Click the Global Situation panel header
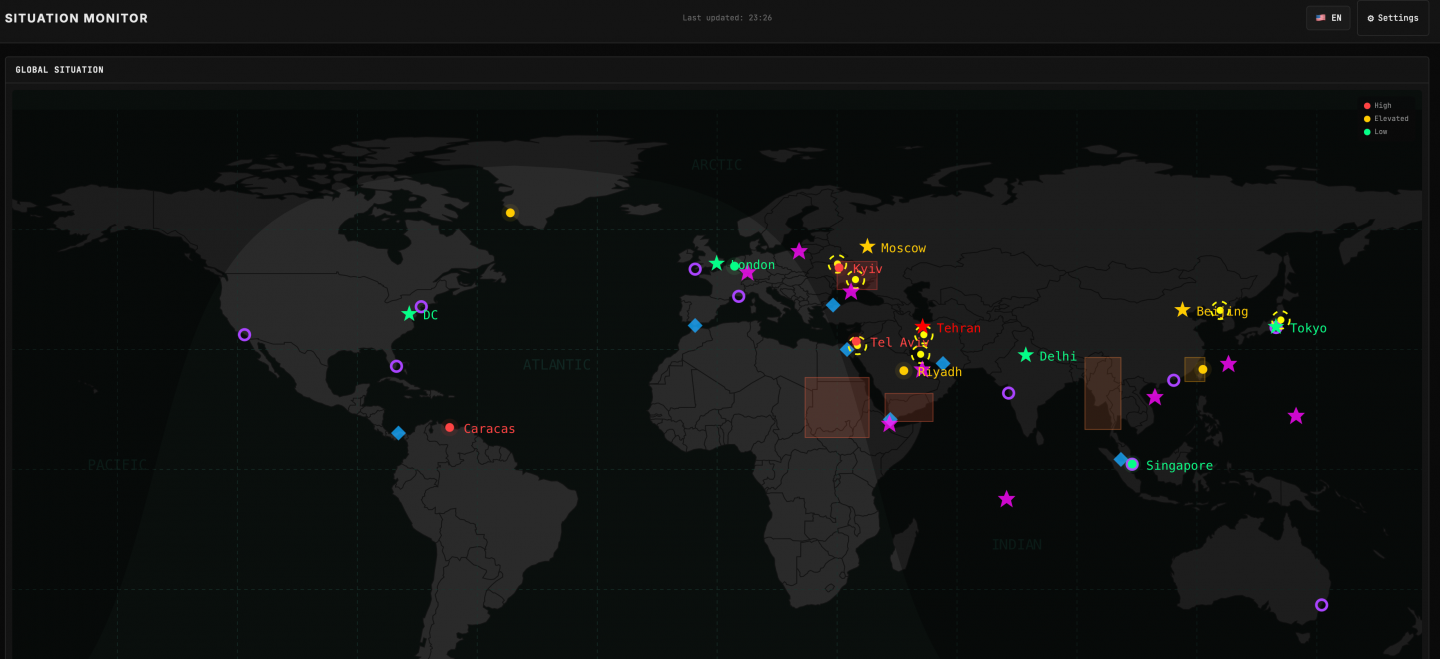This screenshot has height=659, width=1440. (60, 70)
